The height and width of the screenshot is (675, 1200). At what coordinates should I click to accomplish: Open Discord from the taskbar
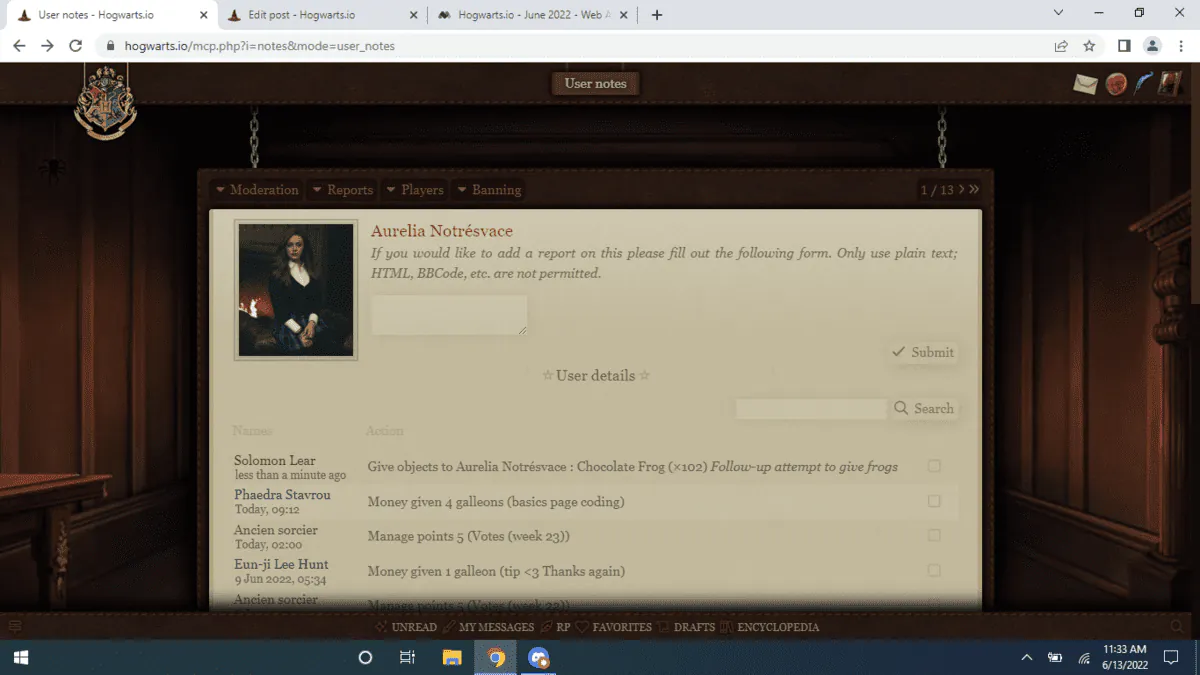(x=539, y=657)
